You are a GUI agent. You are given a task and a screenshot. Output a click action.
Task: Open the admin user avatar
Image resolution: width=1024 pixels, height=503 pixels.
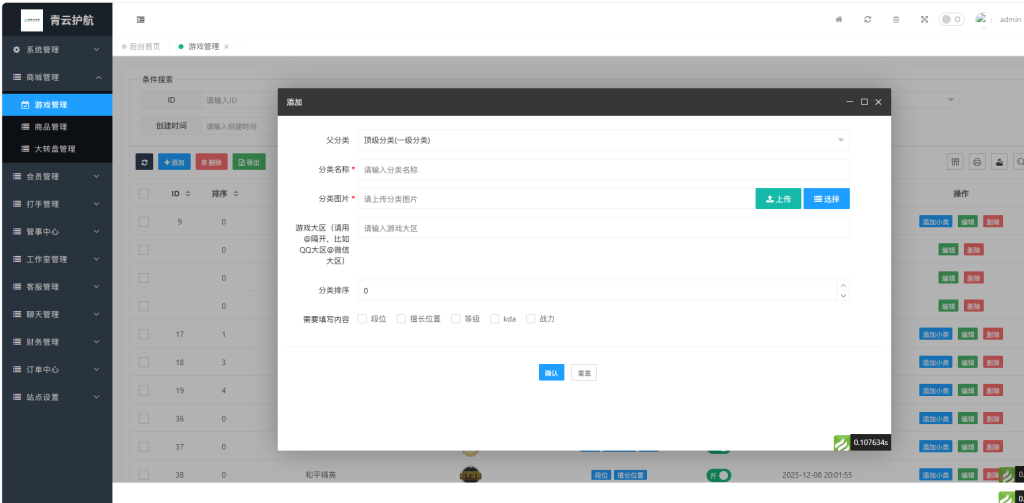[982, 19]
